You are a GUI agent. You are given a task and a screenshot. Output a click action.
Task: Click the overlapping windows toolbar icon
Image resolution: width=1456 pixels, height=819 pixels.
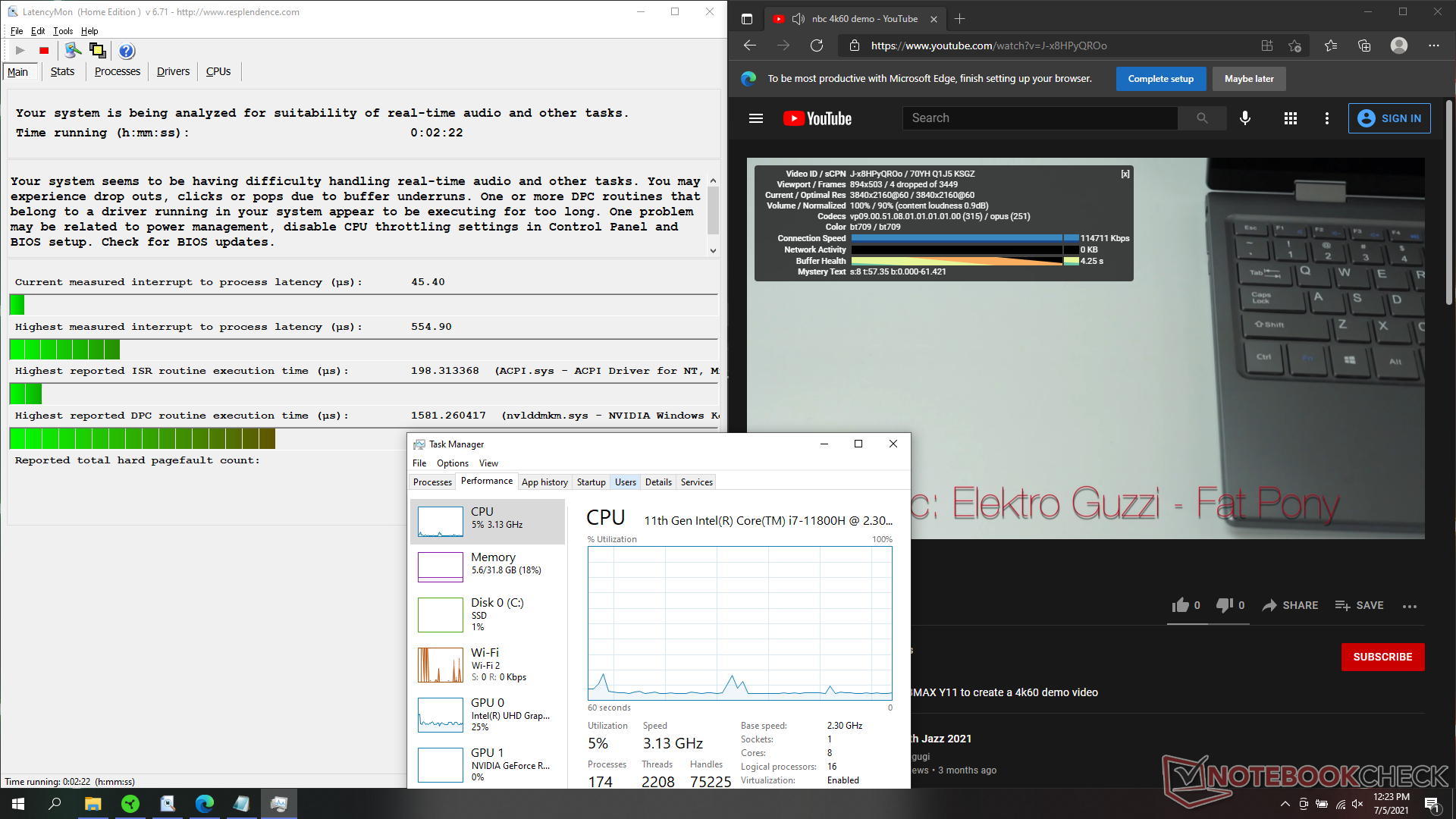click(97, 51)
